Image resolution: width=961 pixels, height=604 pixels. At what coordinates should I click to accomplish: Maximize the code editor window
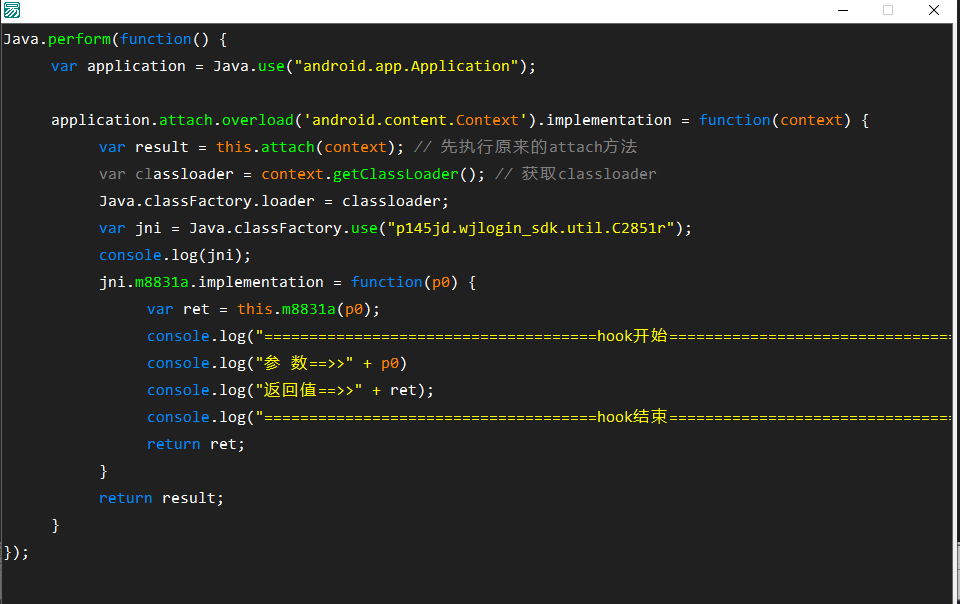(x=888, y=10)
